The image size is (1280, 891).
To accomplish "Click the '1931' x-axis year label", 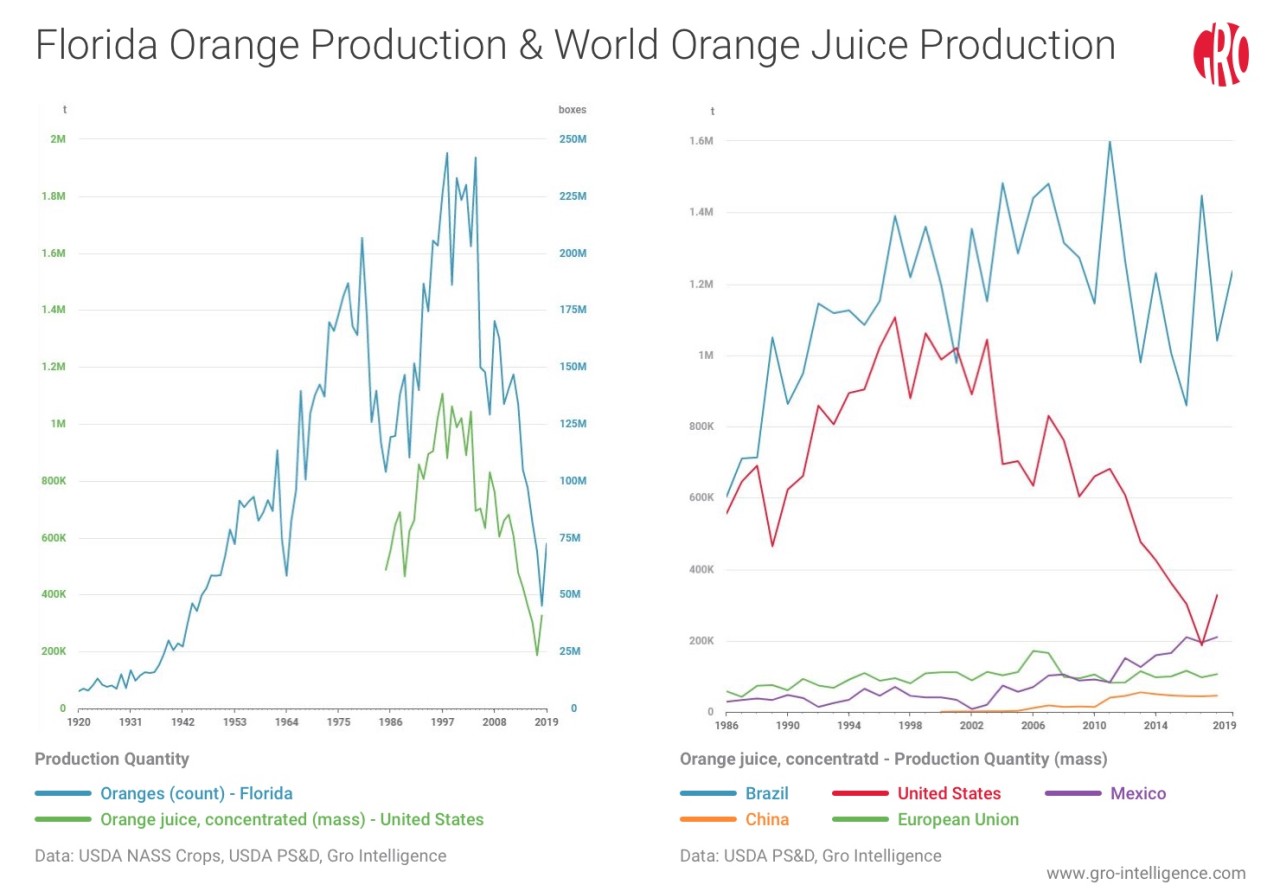I will coord(130,721).
